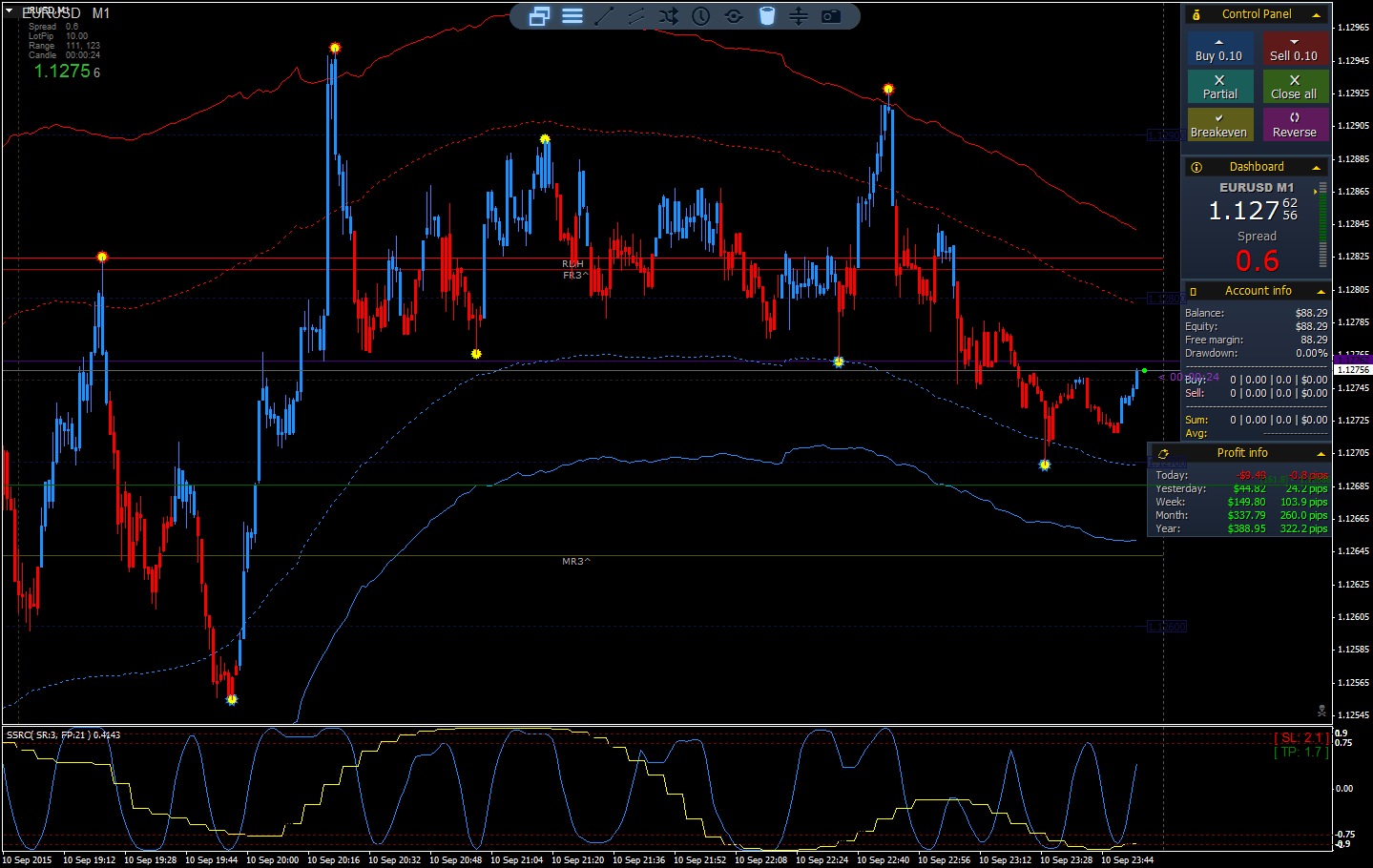Click the Reverse button

tap(1295, 125)
